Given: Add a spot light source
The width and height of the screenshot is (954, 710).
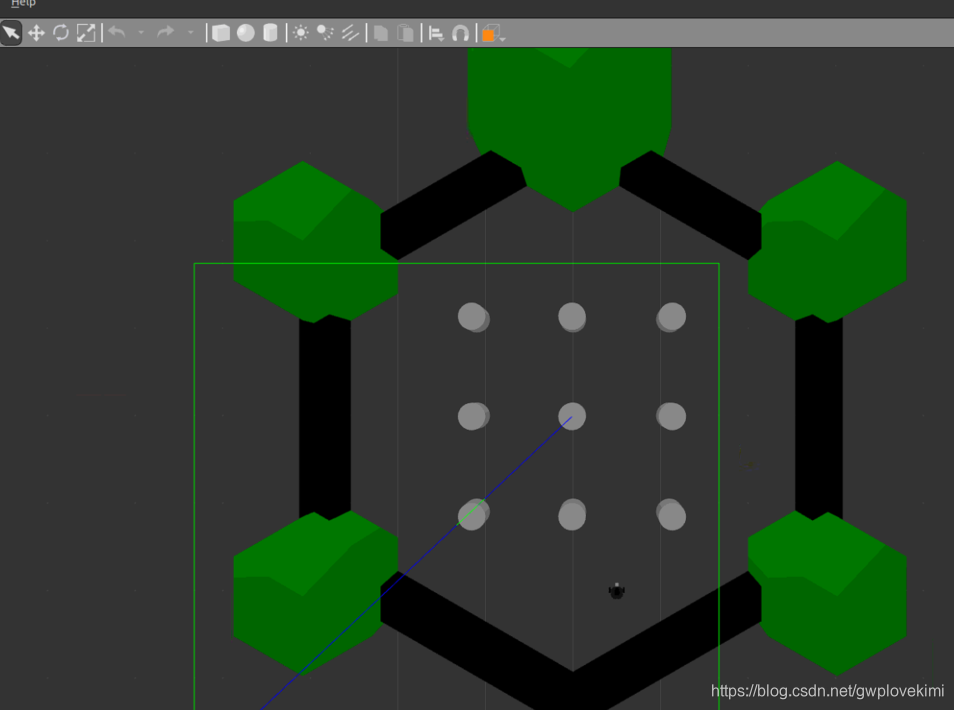Looking at the screenshot, I should click(326, 33).
